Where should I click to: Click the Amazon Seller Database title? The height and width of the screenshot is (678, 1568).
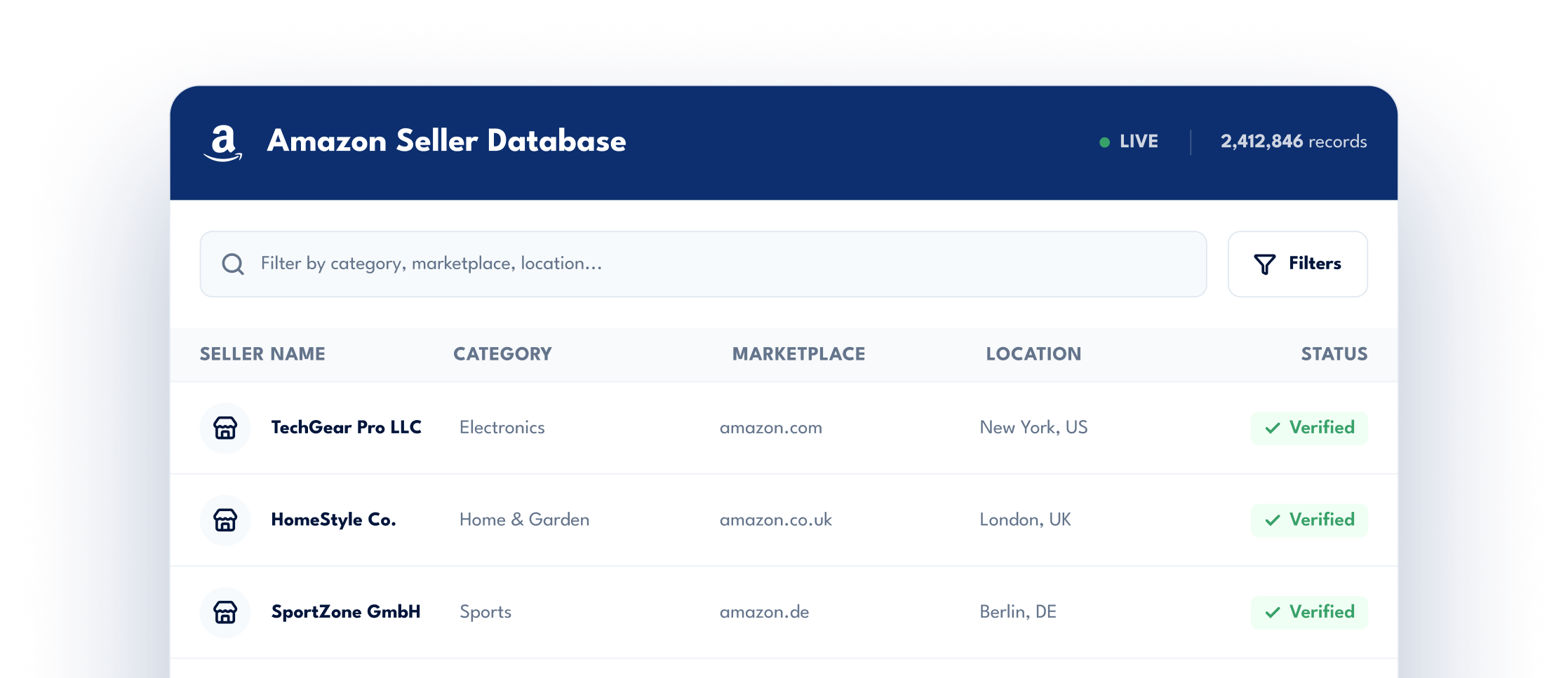click(x=446, y=141)
